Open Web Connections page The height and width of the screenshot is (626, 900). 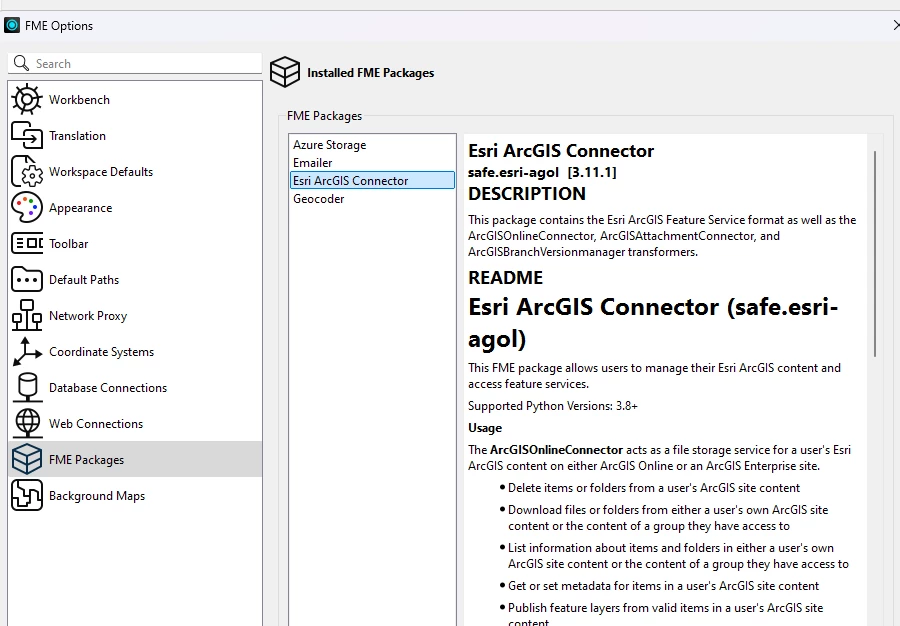tap(135, 423)
